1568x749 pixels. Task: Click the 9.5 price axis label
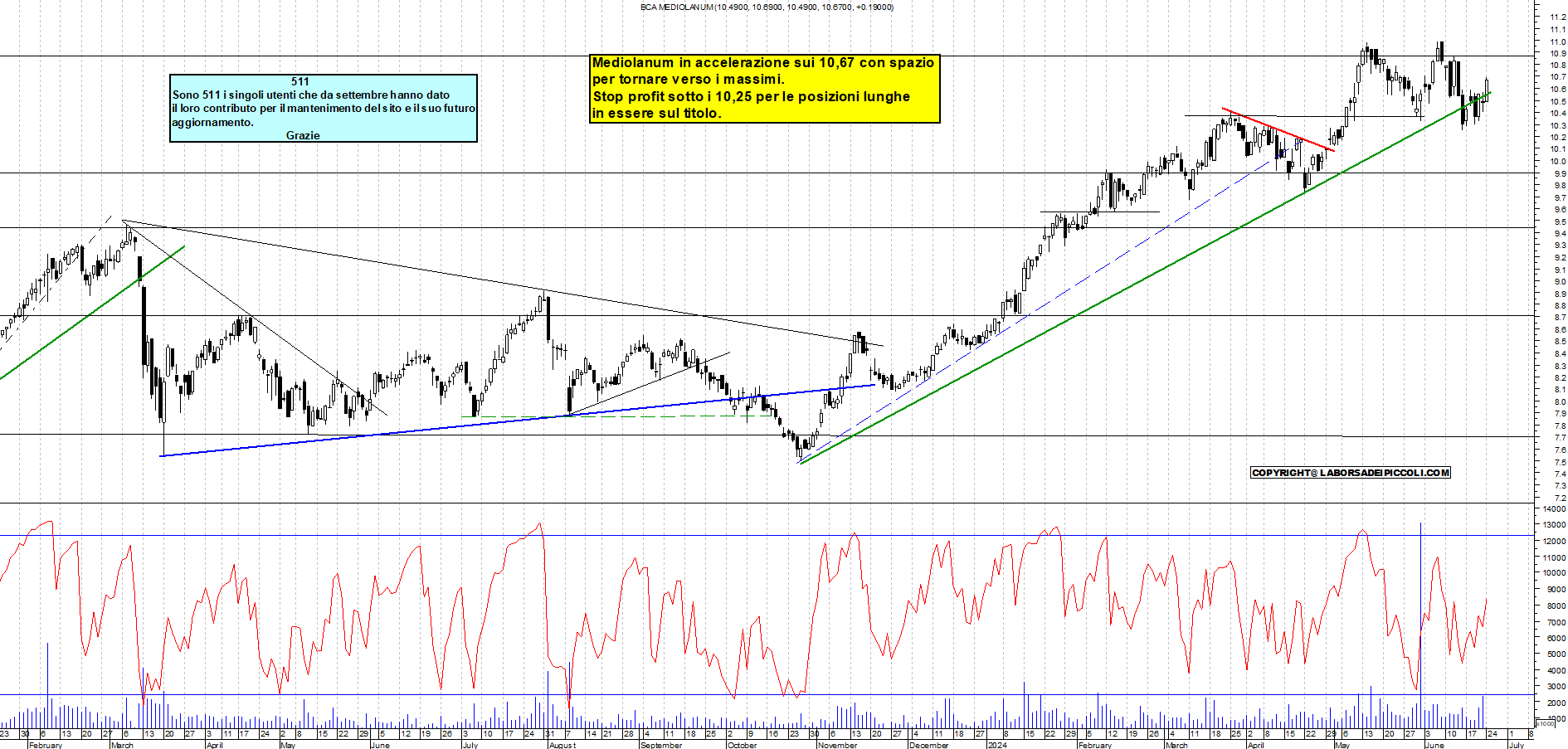click(1560, 222)
